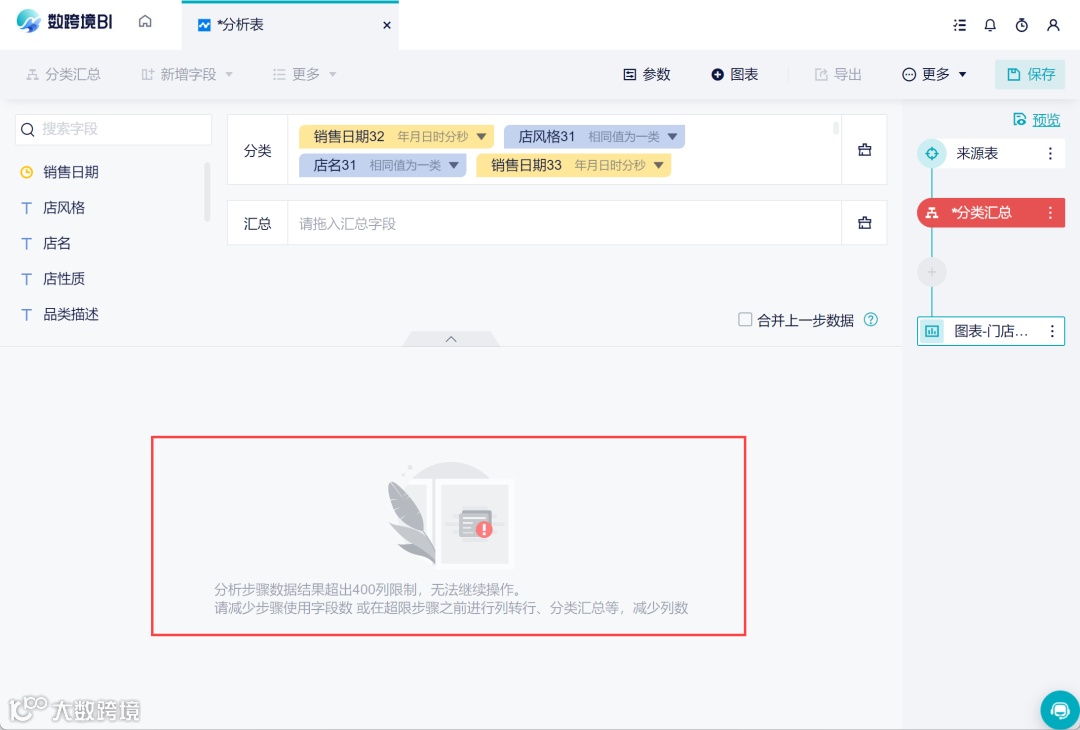Click the home icon next to the logo
The image size is (1080, 730).
pyautogui.click(x=145, y=20)
